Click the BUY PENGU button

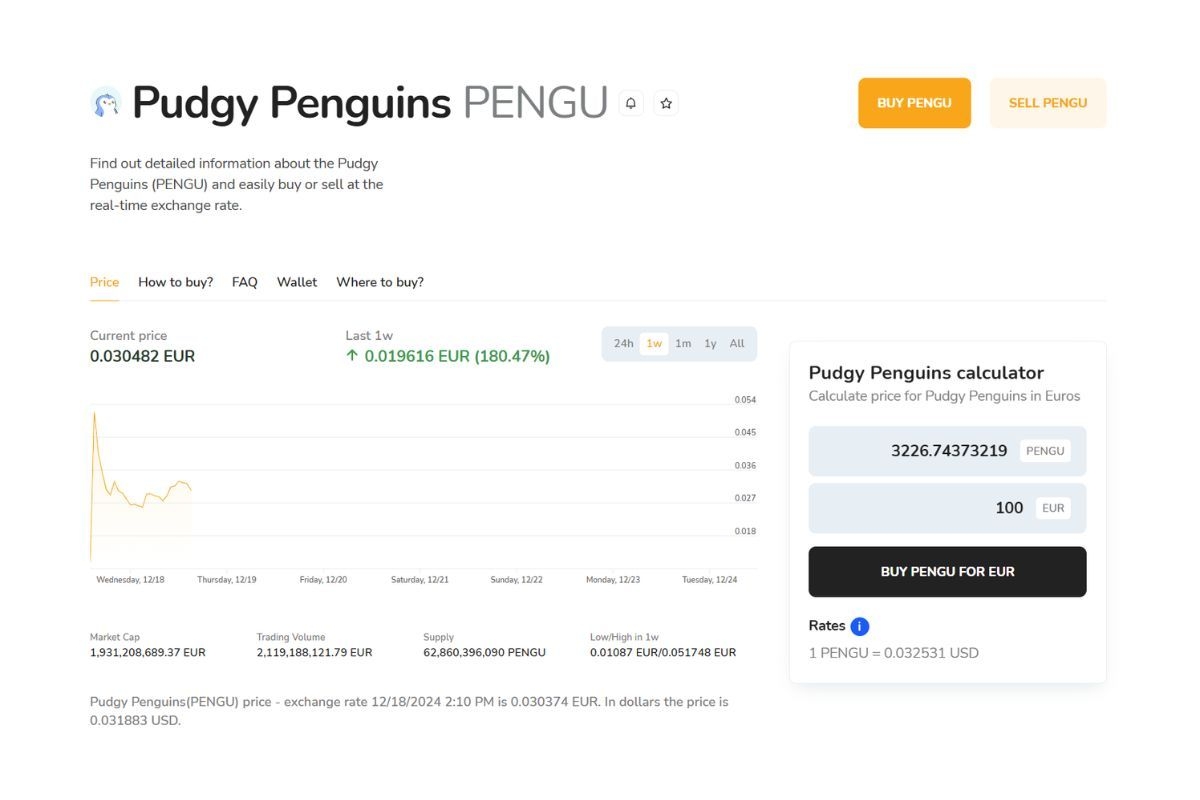(x=913, y=102)
